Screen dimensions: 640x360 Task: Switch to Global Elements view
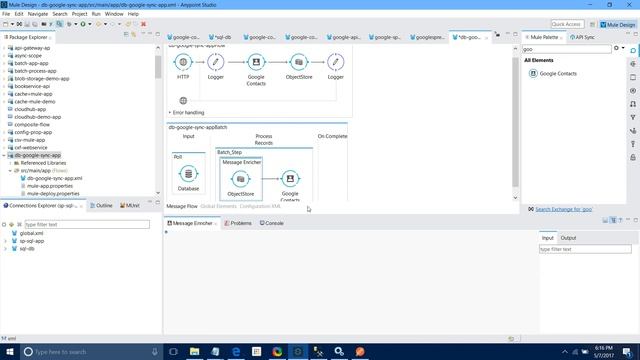click(218, 206)
